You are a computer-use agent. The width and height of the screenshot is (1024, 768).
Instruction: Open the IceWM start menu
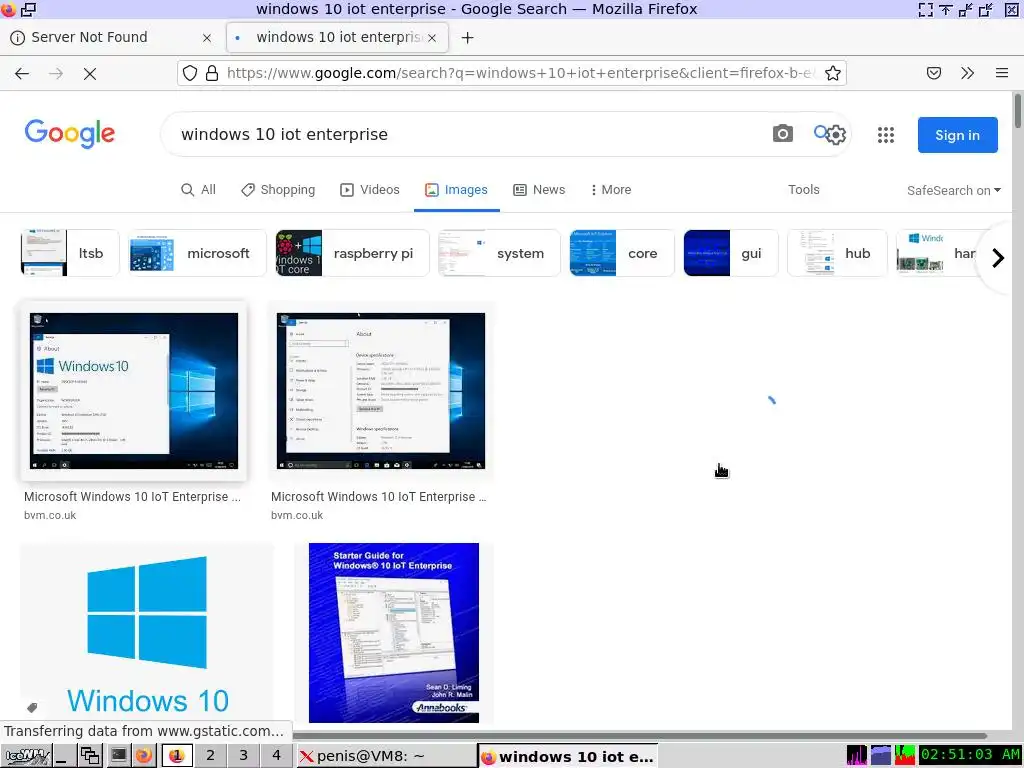[x=25, y=756]
